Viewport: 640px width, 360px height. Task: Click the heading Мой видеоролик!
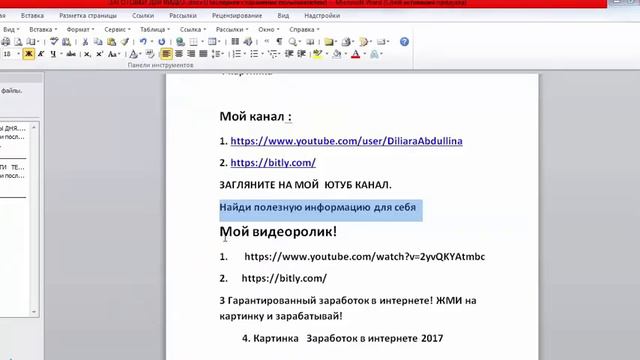pyautogui.click(x=278, y=231)
